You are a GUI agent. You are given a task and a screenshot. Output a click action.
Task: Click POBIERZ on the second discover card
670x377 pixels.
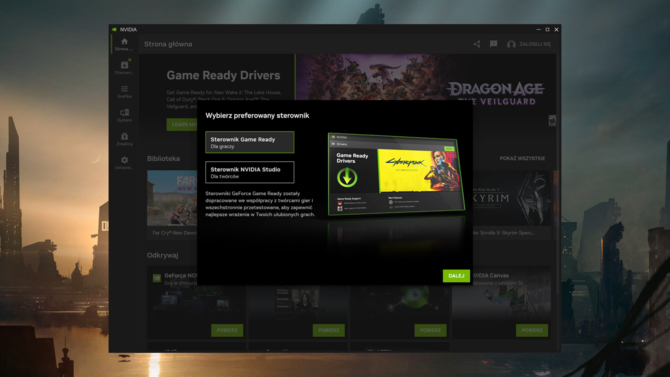(x=329, y=330)
